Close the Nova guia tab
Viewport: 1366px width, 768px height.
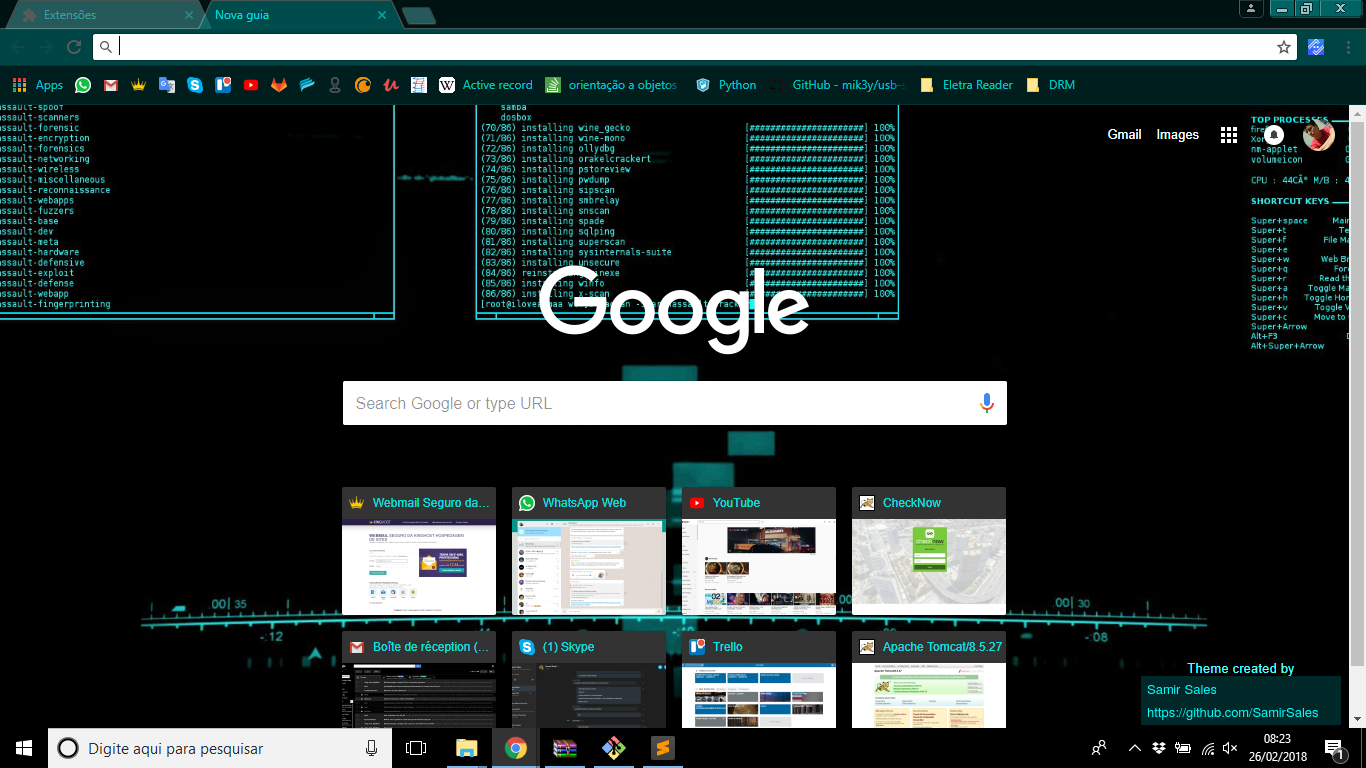pyautogui.click(x=381, y=15)
